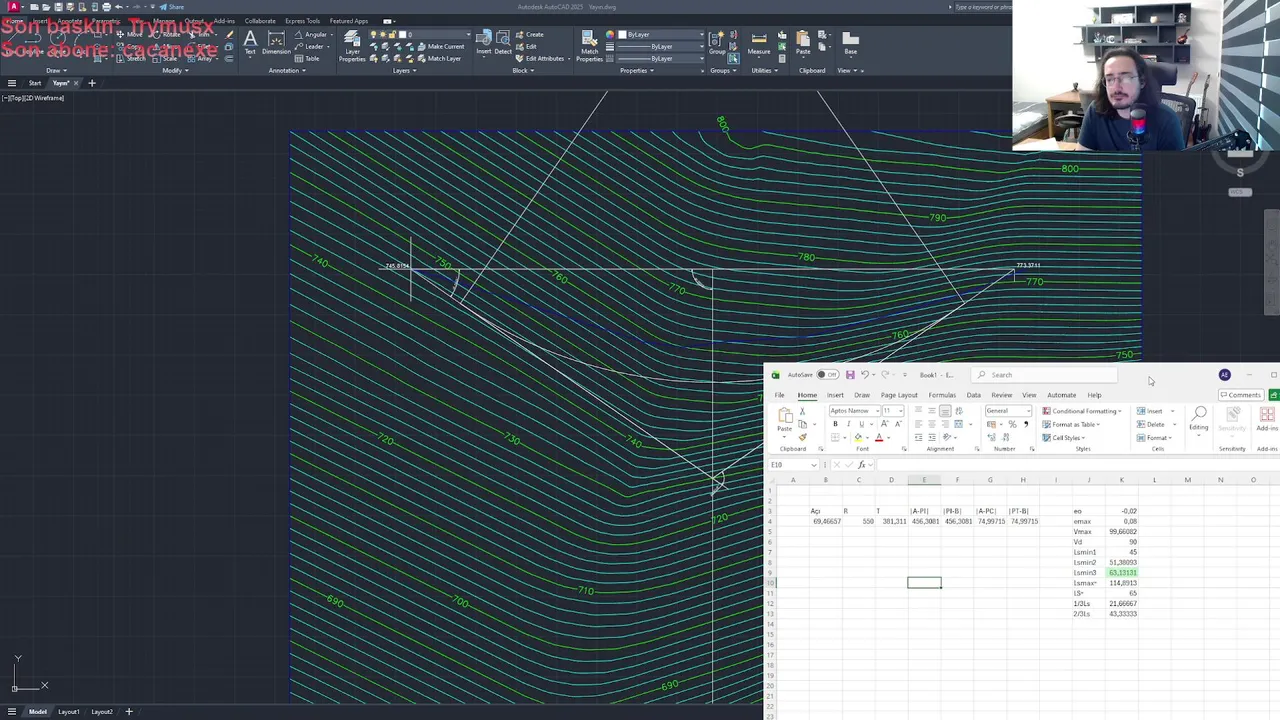Open the Collaborate tab in AutoCAD ribbon
The image size is (1280, 720).
click(x=260, y=21)
